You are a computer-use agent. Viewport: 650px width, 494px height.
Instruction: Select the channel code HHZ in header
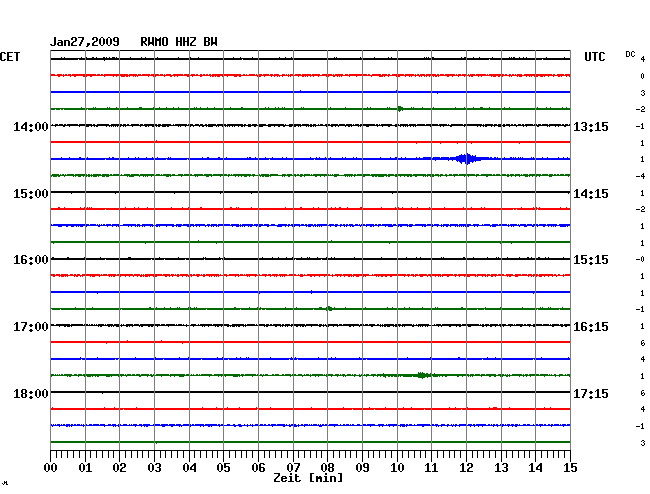tap(186, 42)
